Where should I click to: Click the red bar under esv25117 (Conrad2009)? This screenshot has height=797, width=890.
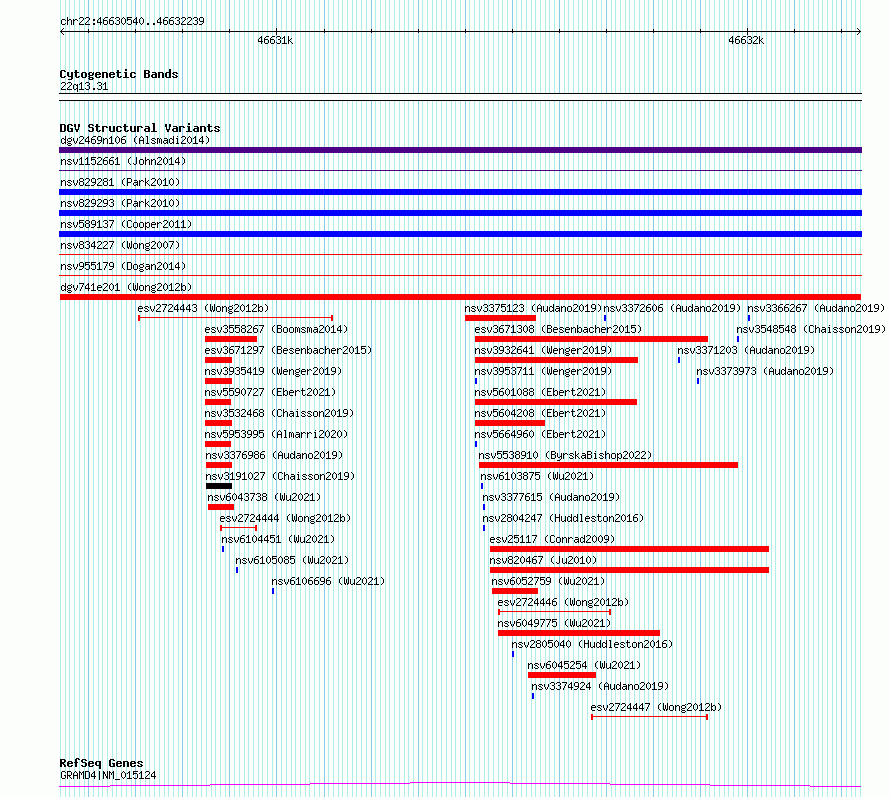[x=629, y=549]
